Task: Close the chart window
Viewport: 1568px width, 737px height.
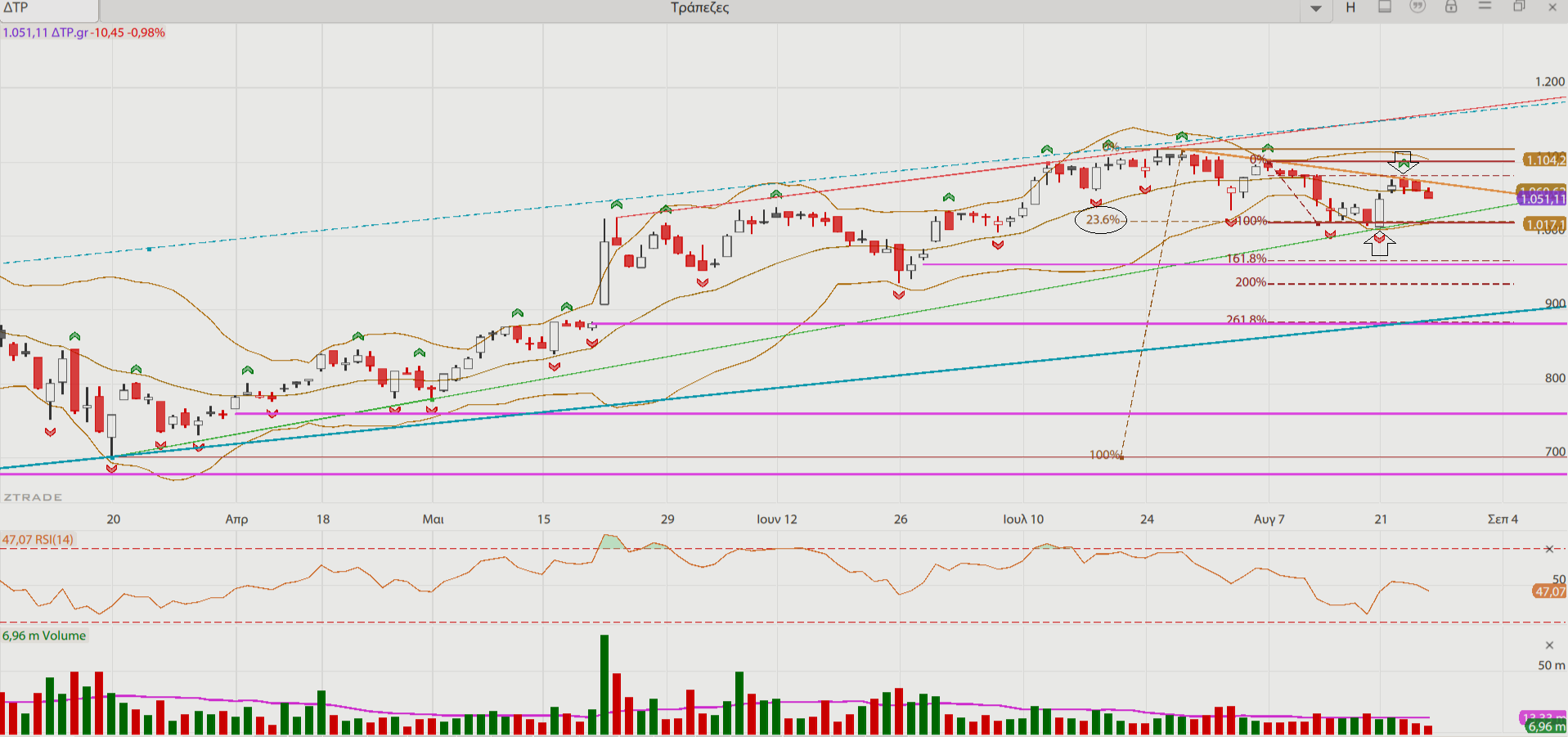Action: pyautogui.click(x=1552, y=7)
